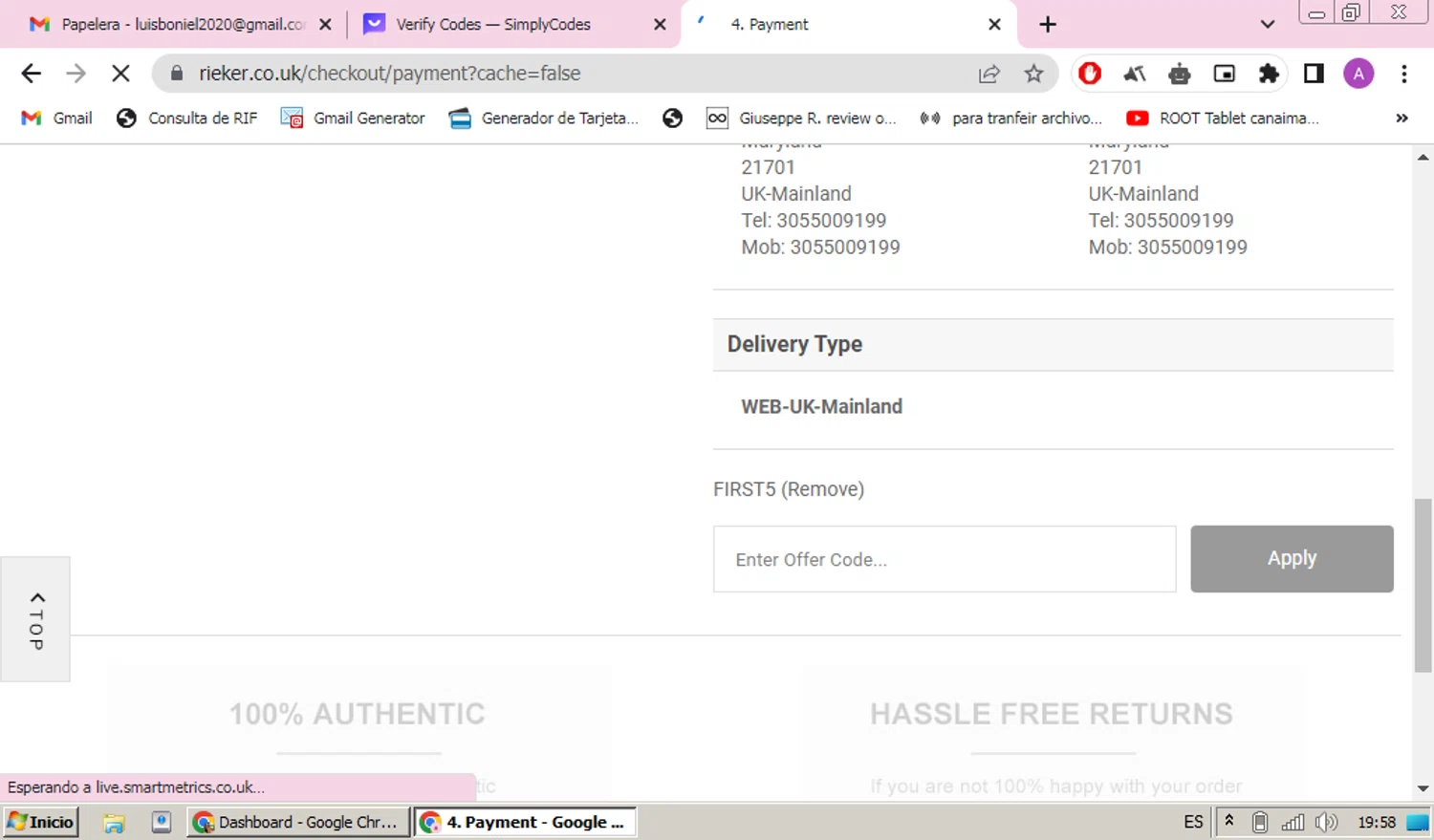Image resolution: width=1434 pixels, height=840 pixels.
Task: Open the translate extension icon
Action: pos(1135,74)
